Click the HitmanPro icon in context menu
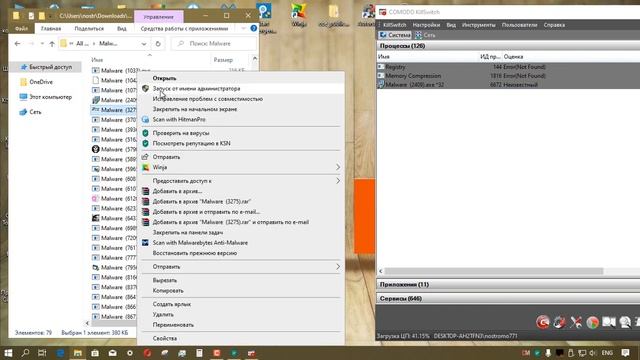Screen dimensions: 640x360 coord(145,119)
